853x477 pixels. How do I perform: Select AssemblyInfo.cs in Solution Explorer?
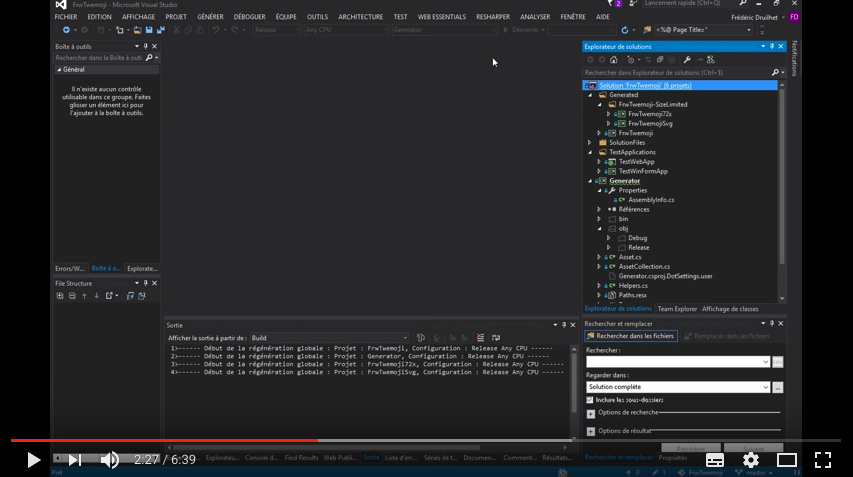(x=651, y=200)
